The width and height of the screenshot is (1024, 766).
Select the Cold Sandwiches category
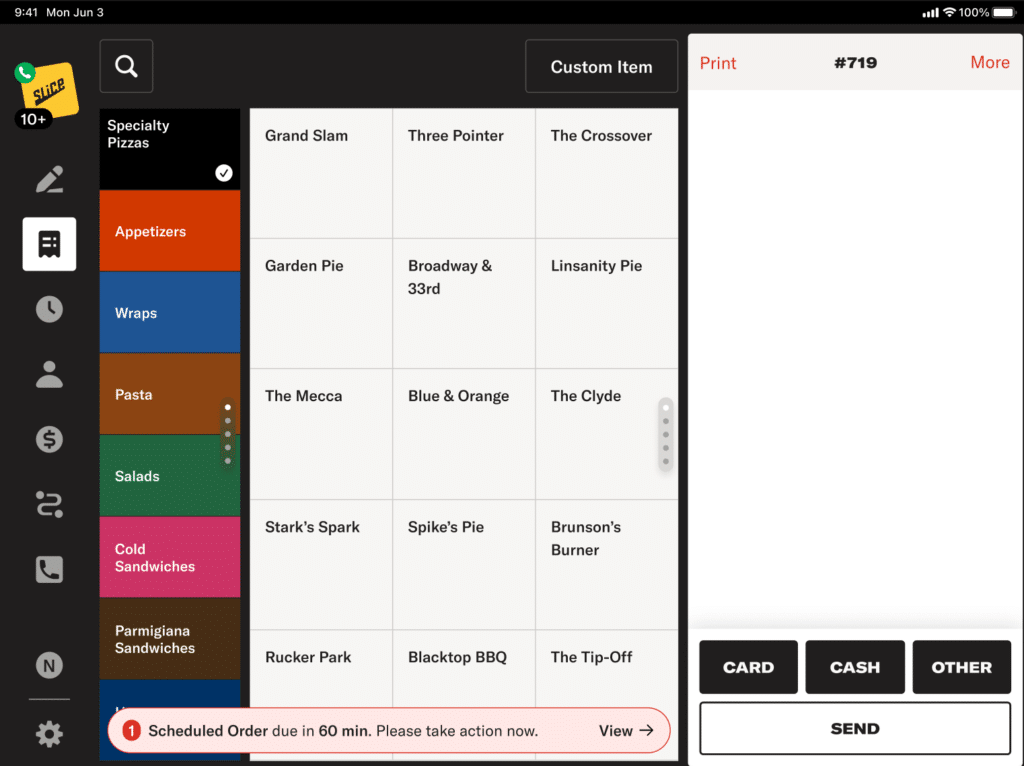click(170, 558)
